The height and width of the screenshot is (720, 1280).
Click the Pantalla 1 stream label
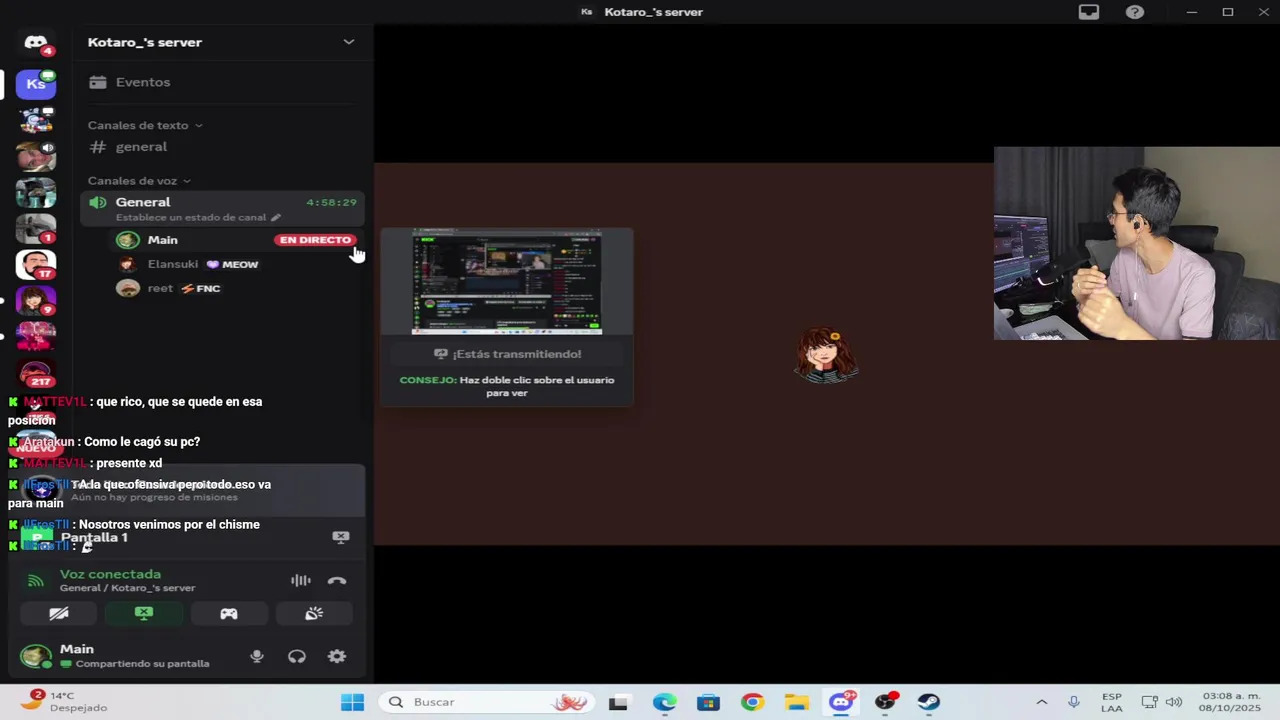point(94,537)
